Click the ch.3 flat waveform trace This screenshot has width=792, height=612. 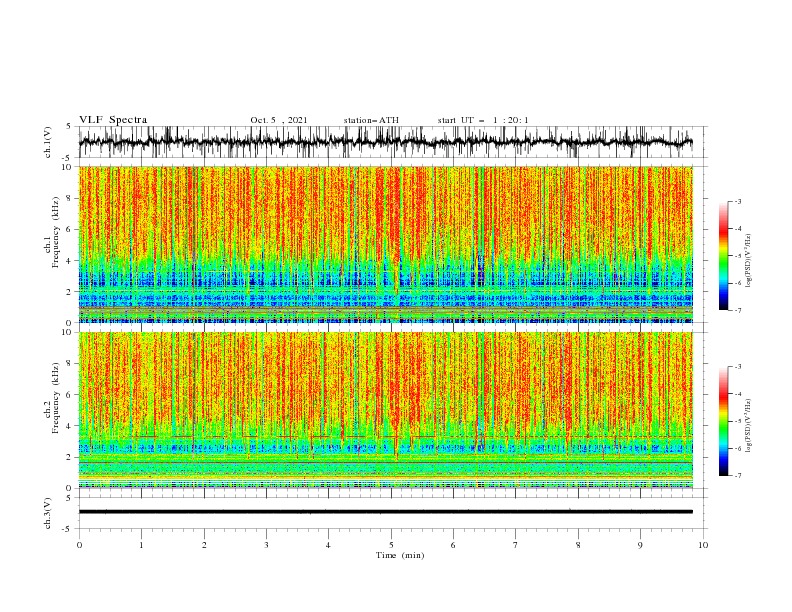[385, 512]
